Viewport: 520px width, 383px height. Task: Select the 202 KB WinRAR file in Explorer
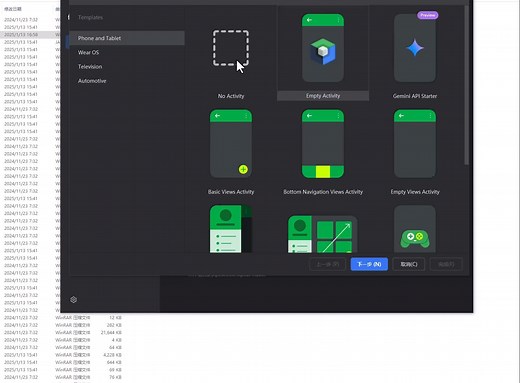[x=63, y=325]
